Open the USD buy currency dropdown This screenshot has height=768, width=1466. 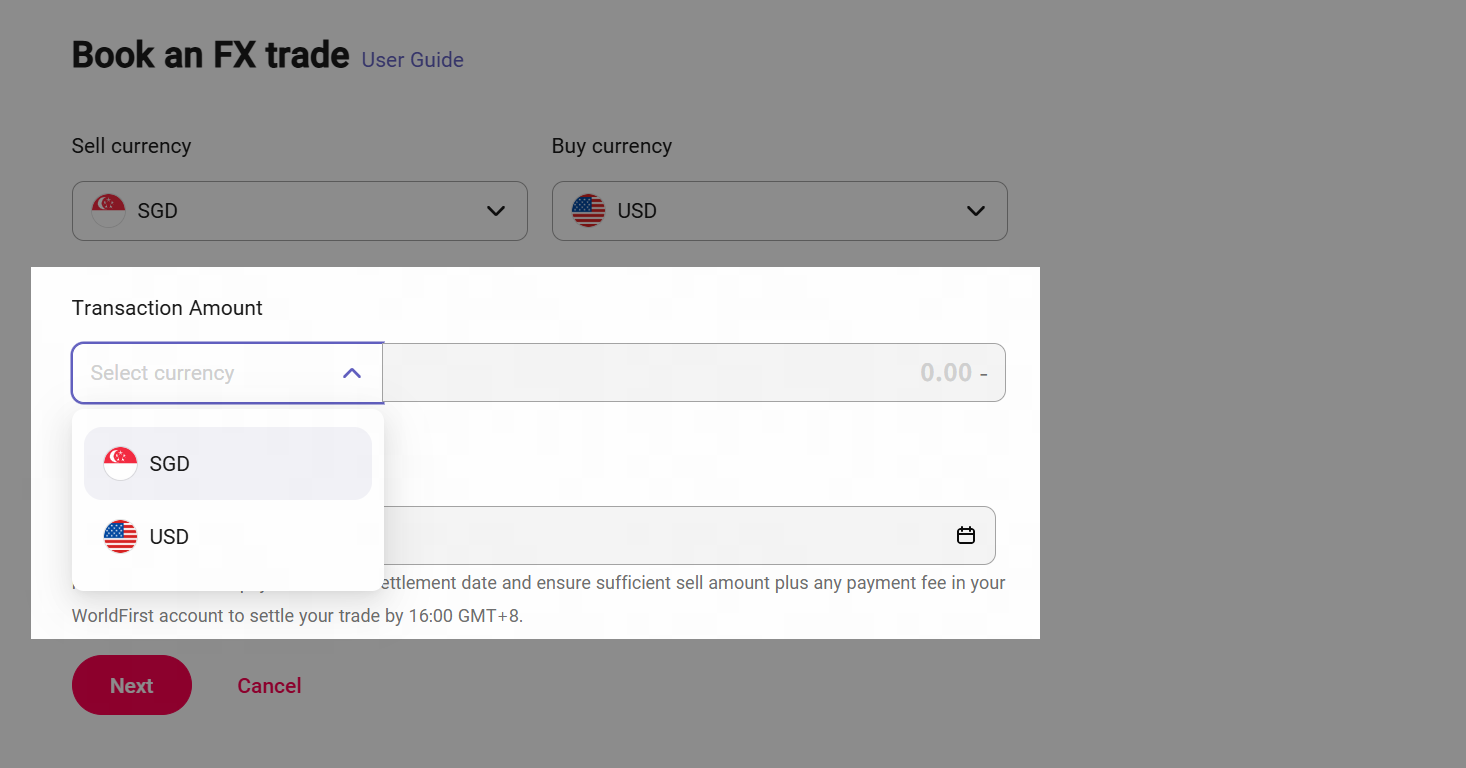[x=779, y=211]
